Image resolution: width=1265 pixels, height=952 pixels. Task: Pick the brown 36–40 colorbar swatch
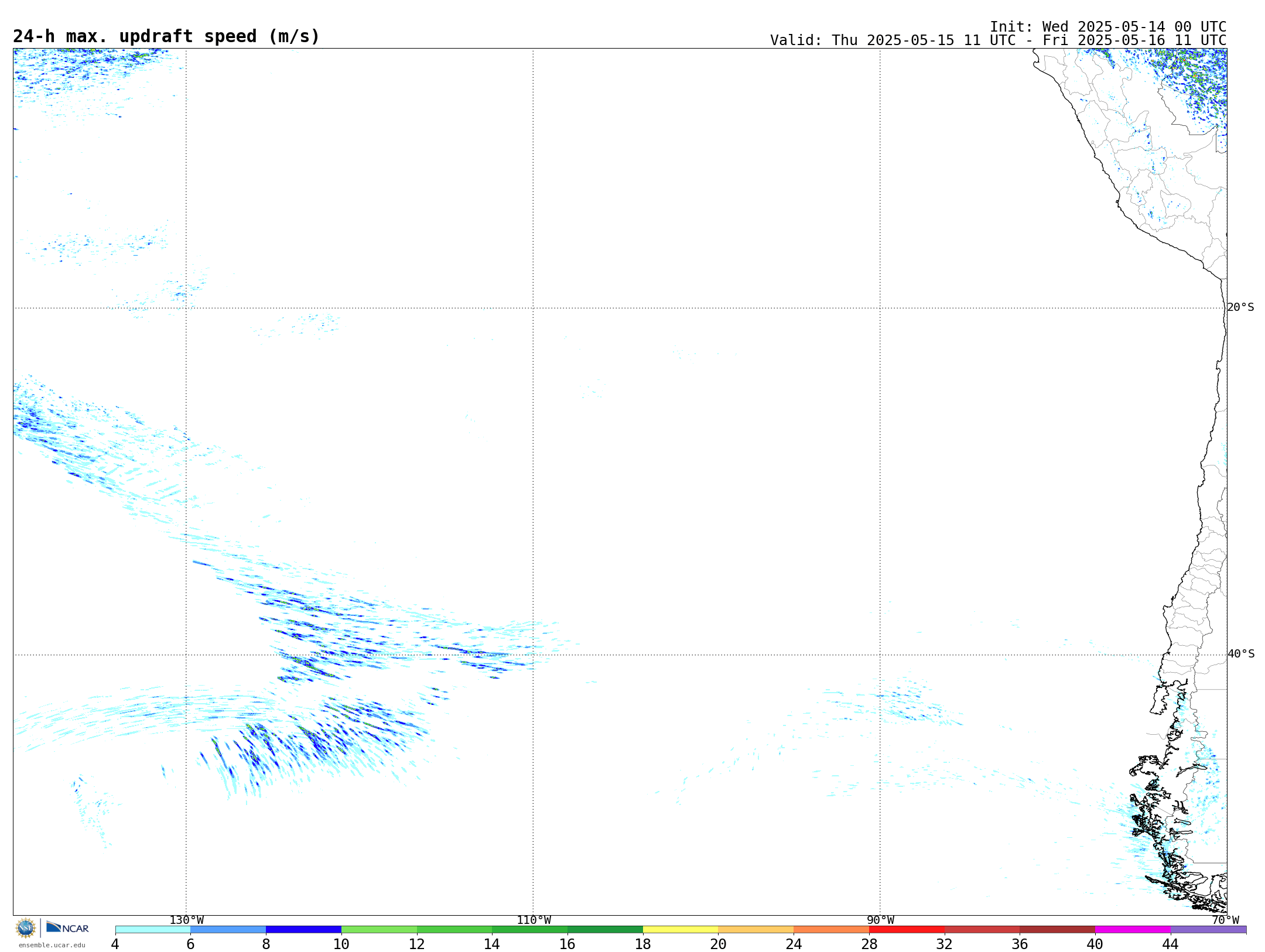pos(1058,930)
